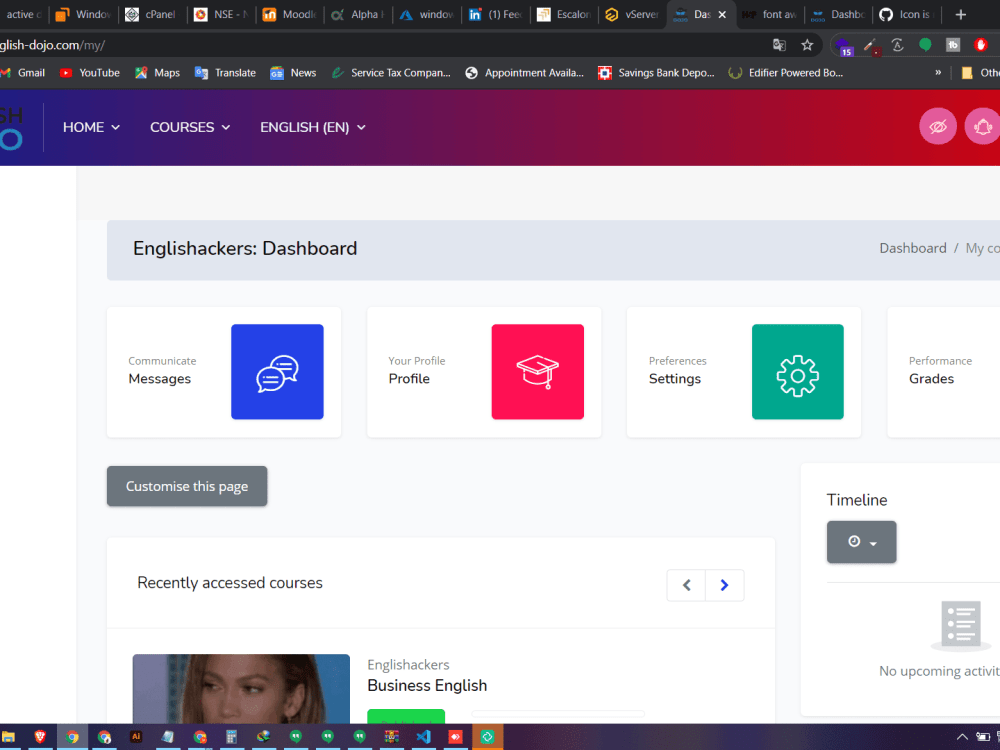The height and width of the screenshot is (750, 1000).
Task: Open WinRAR from the taskbar
Action: coord(392,737)
